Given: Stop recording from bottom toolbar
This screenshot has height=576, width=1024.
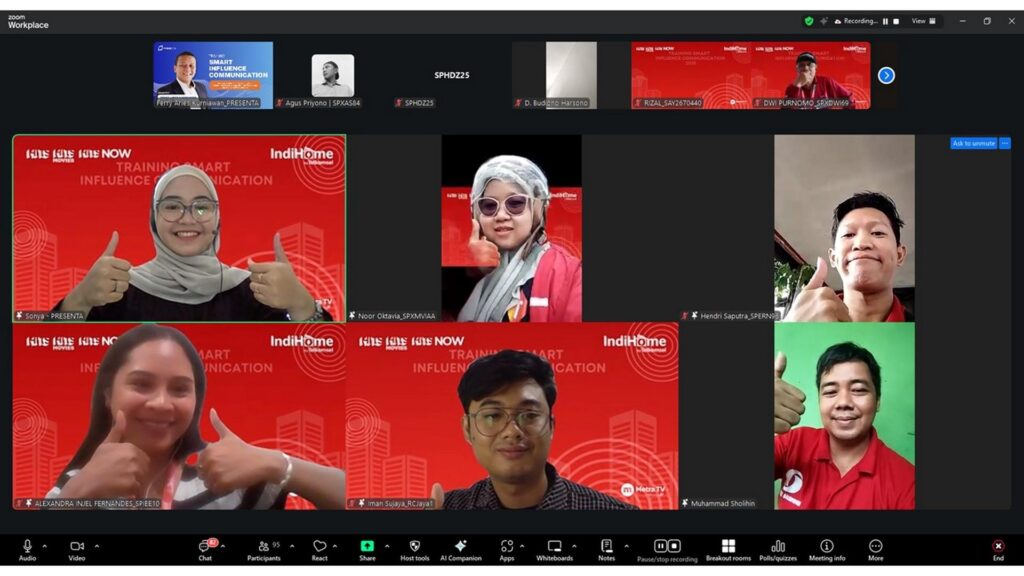Looking at the screenshot, I should (x=675, y=545).
